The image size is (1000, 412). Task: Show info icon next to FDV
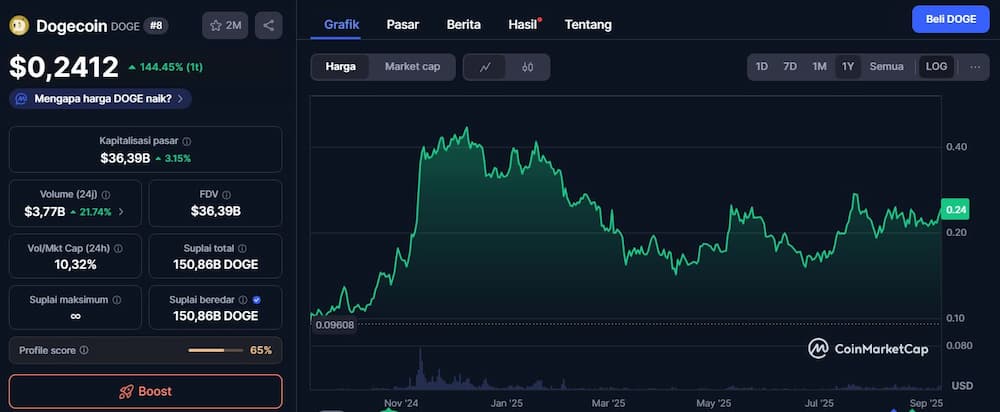[x=226, y=195]
